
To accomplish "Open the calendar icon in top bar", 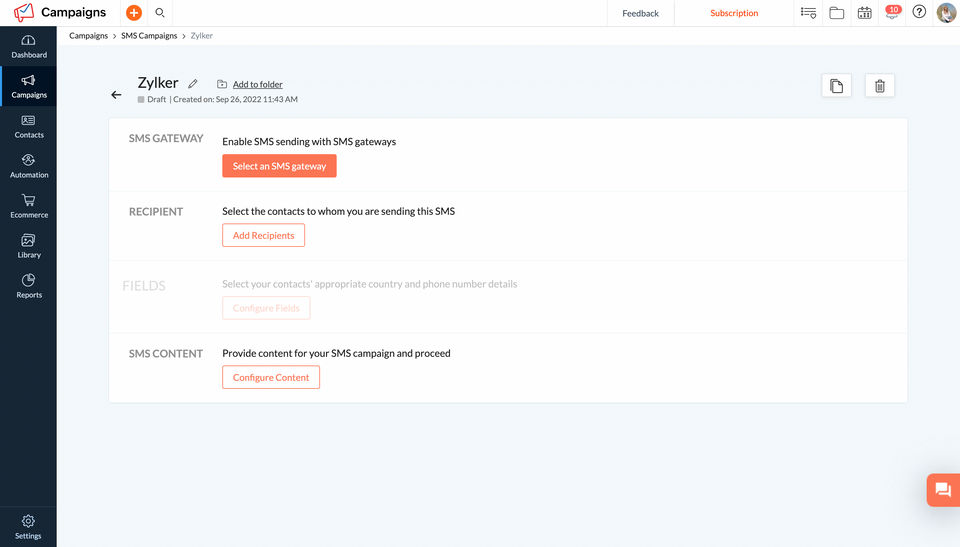I will click(864, 13).
